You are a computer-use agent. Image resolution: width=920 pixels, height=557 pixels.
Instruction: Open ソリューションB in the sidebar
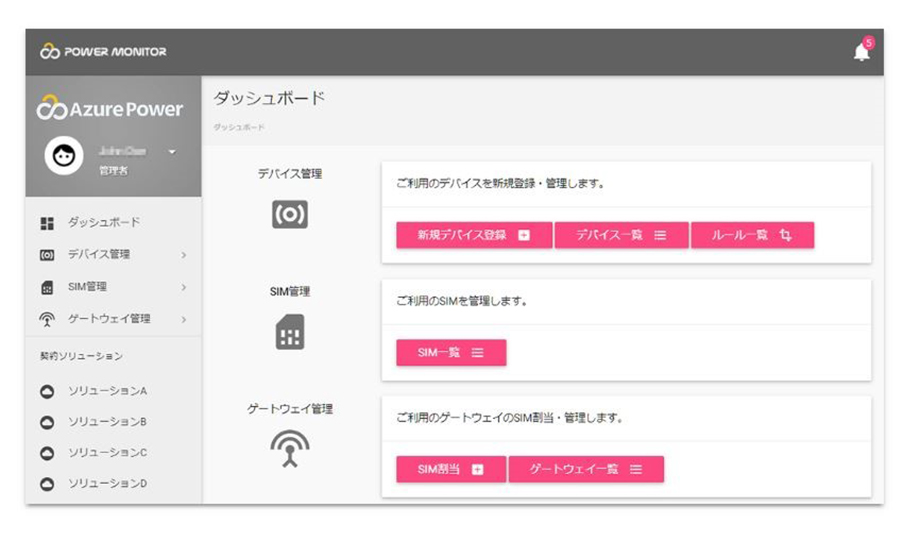click(x=107, y=422)
